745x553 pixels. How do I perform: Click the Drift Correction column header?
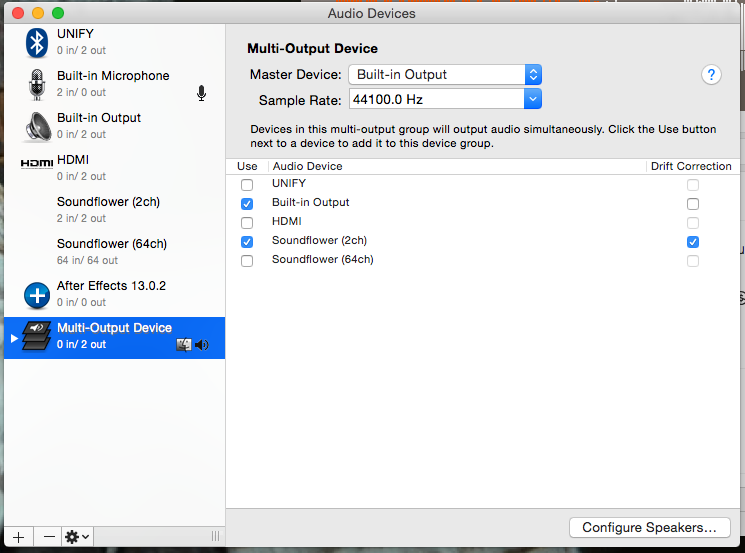click(691, 166)
